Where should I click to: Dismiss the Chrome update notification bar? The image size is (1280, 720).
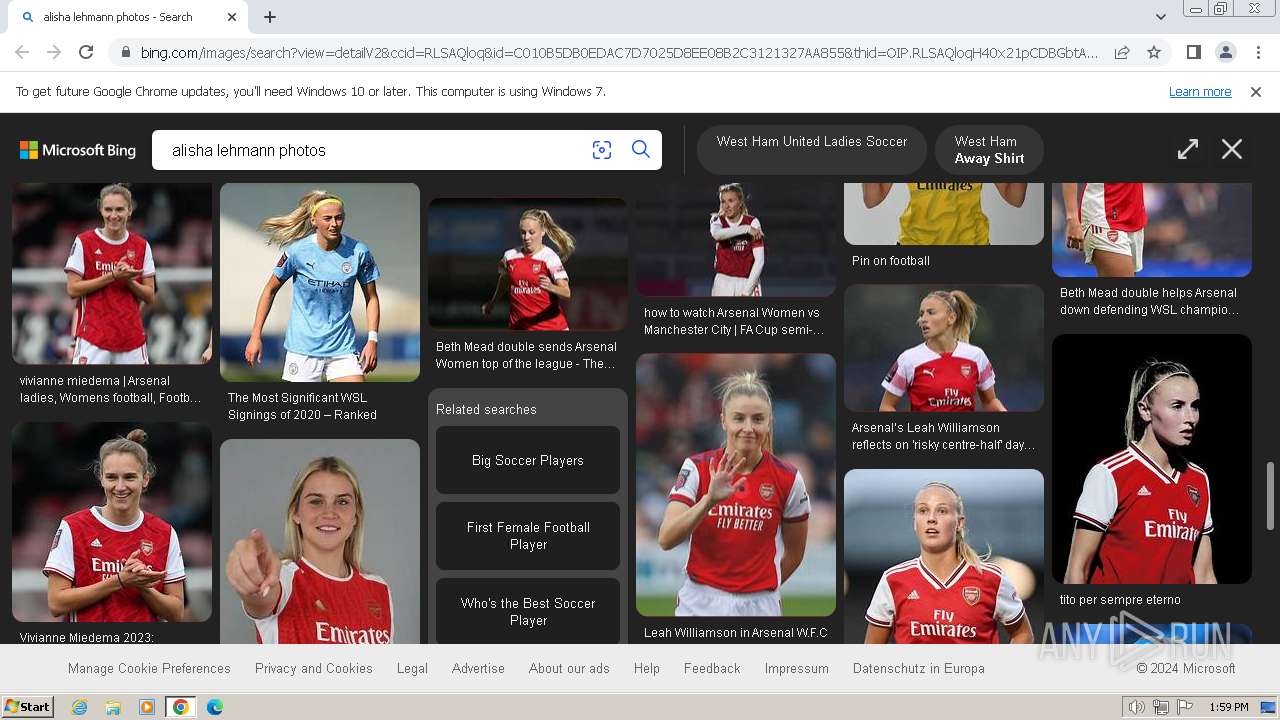coord(1256,92)
